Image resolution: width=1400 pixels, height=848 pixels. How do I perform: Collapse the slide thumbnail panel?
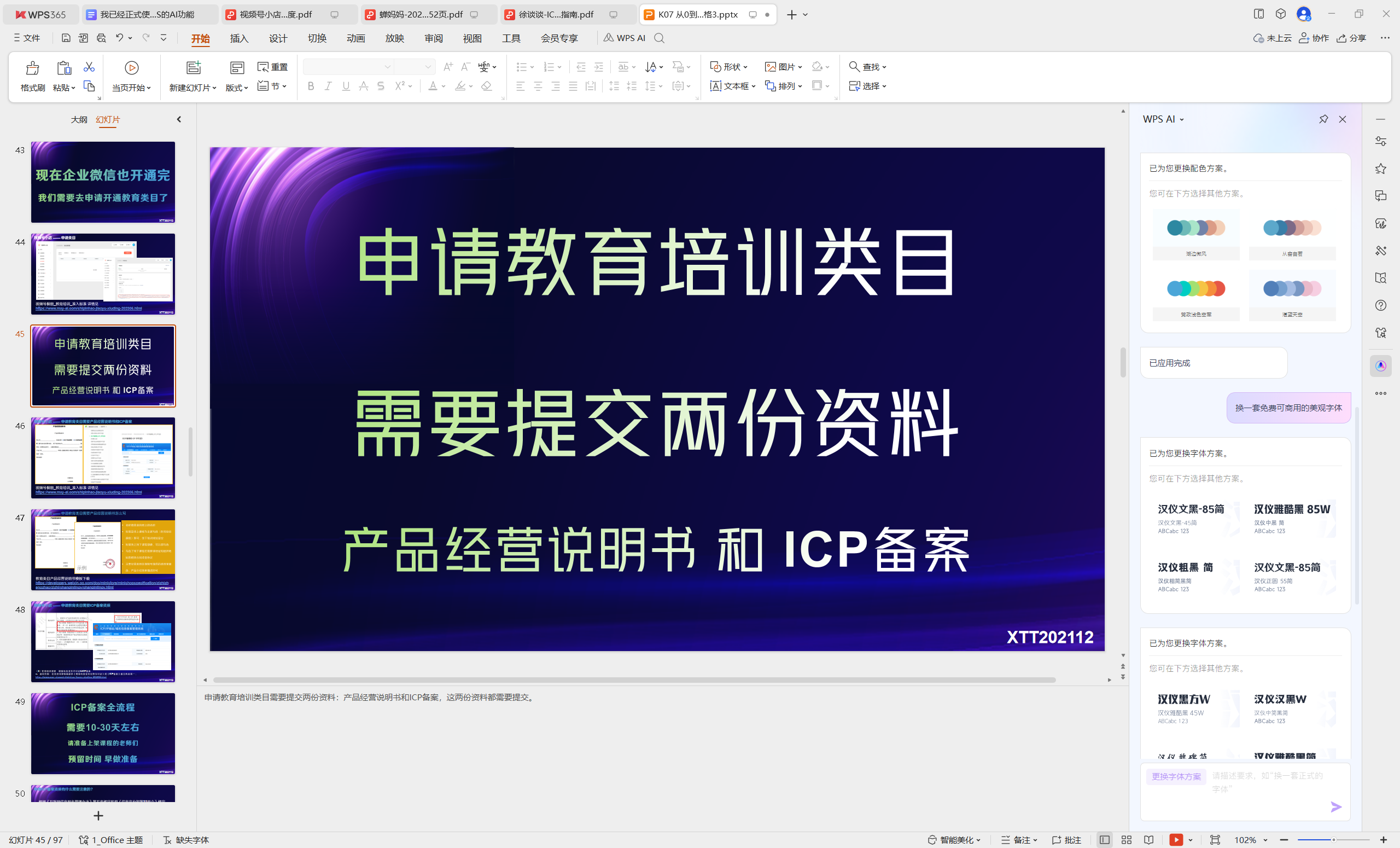pyautogui.click(x=179, y=119)
